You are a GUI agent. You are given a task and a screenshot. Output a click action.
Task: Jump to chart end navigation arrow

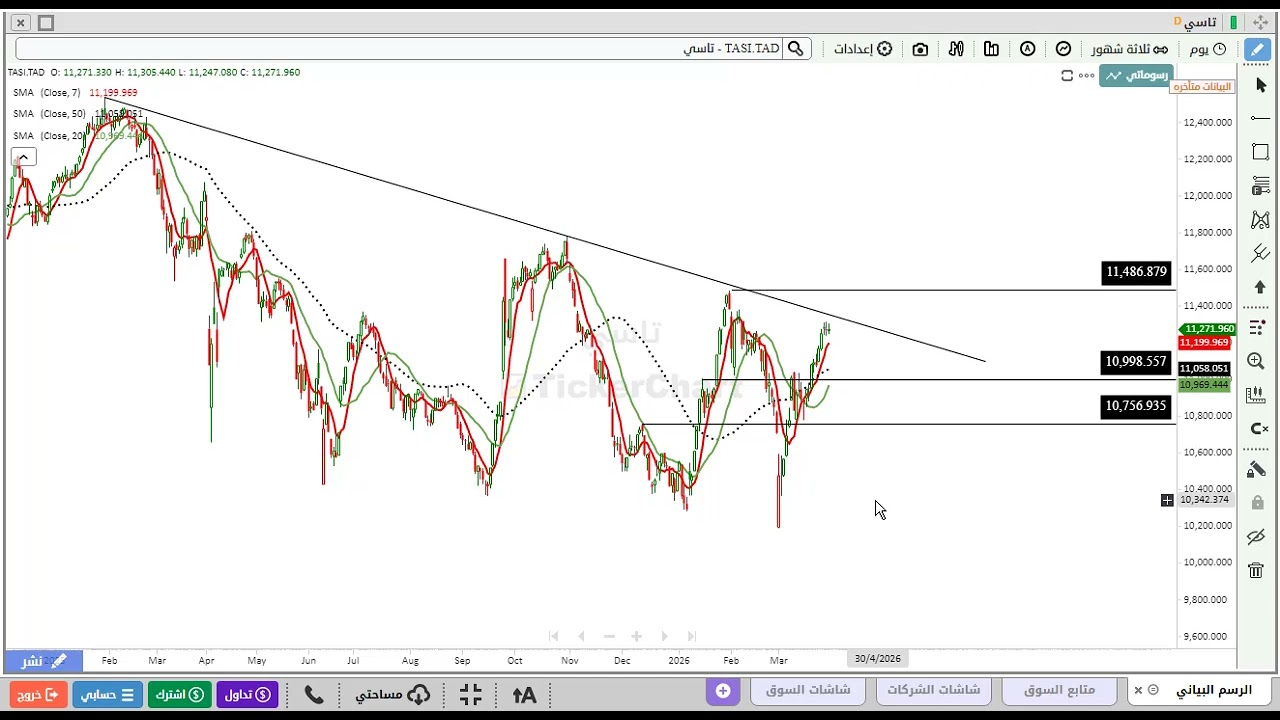coord(691,636)
